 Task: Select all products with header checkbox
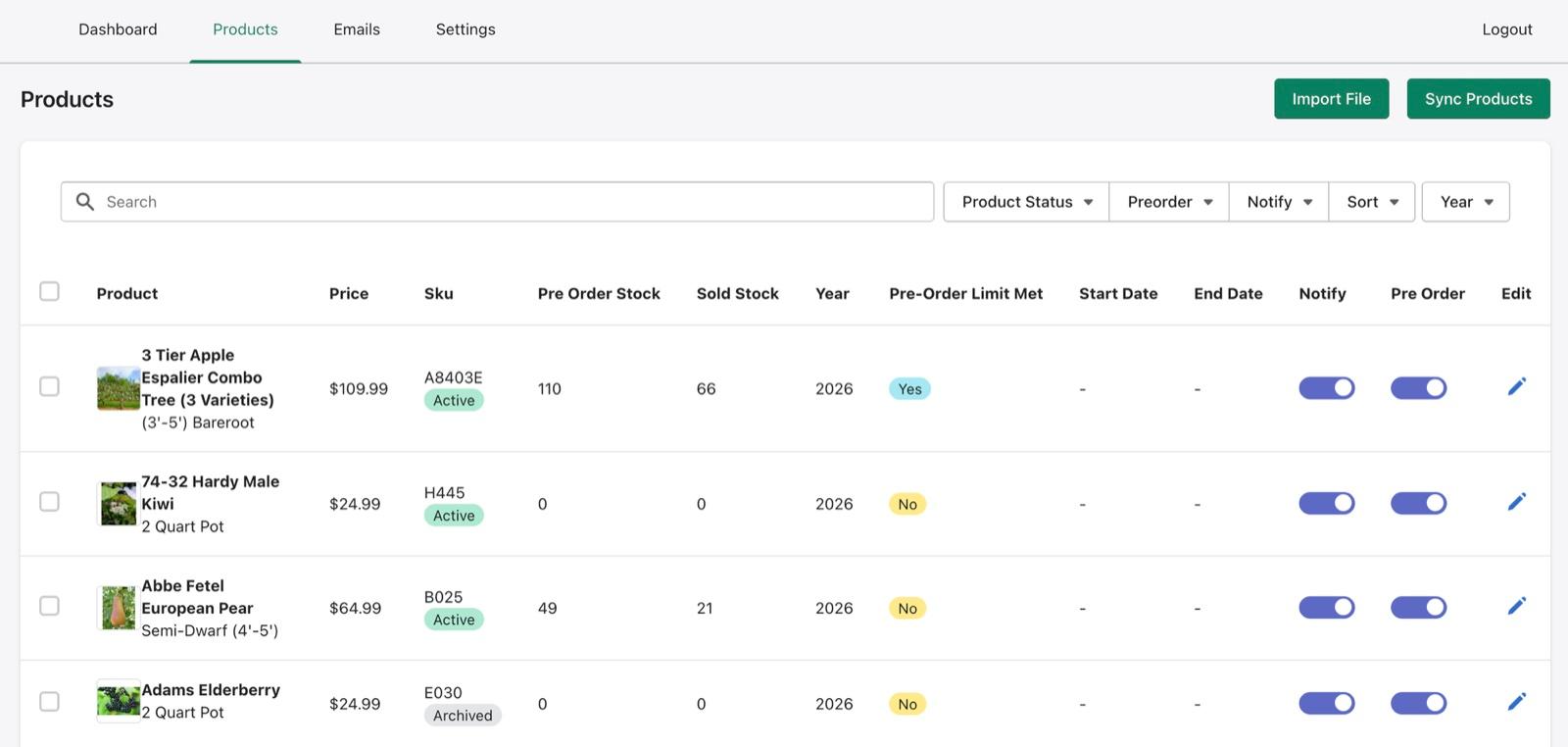tap(49, 291)
